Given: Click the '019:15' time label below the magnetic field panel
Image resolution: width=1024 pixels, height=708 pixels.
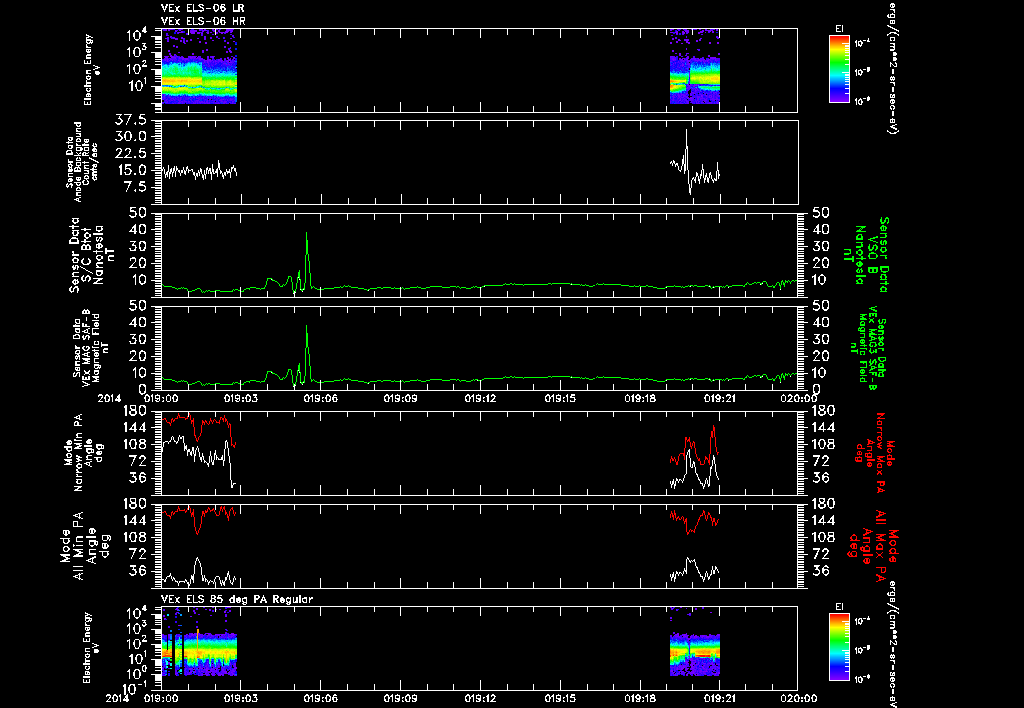Looking at the screenshot, I should point(560,397).
